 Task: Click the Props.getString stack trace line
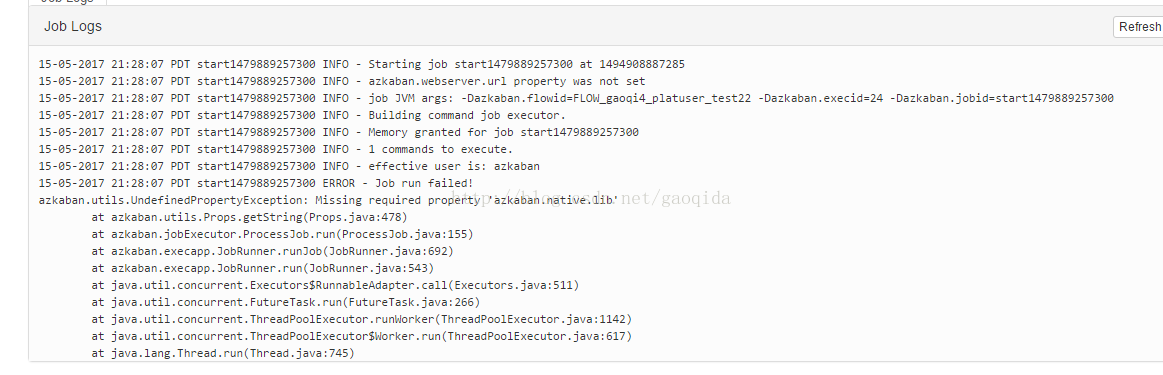(249, 218)
